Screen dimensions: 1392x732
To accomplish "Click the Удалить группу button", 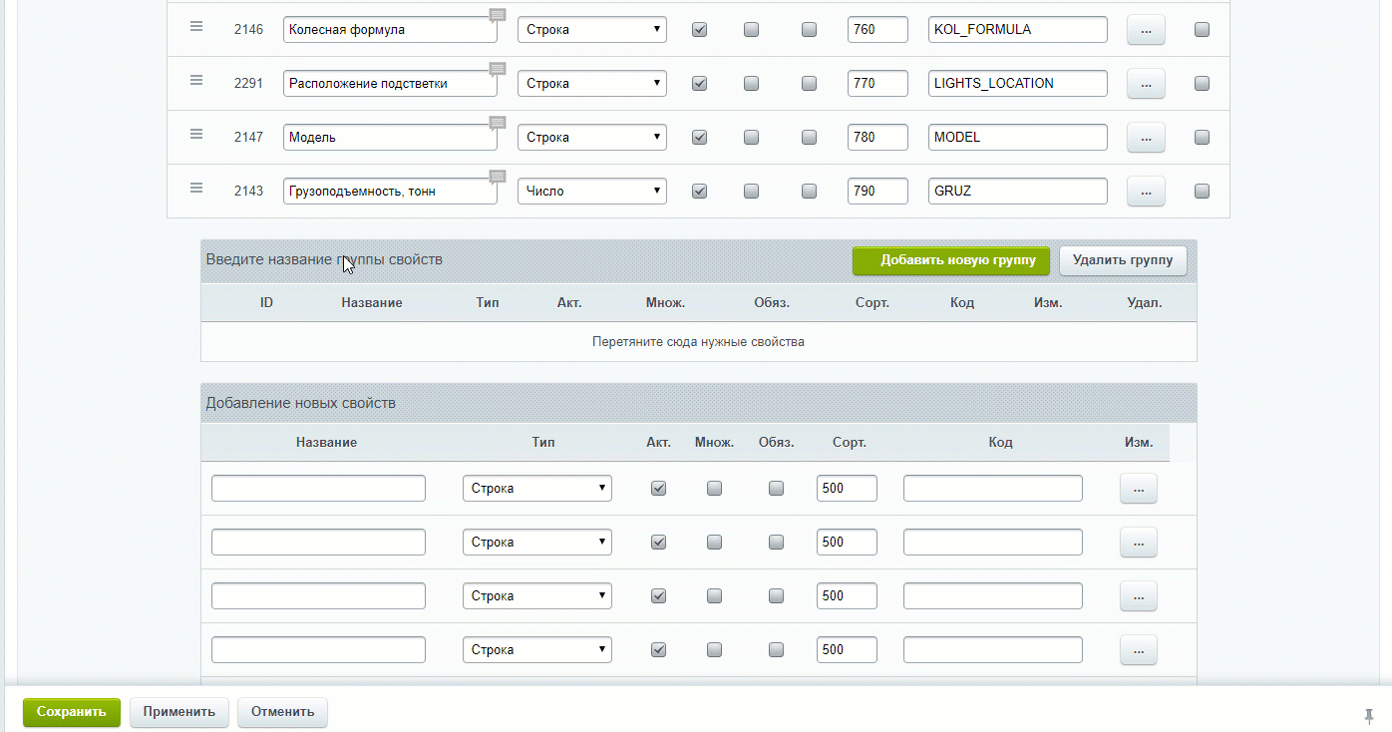I will point(1123,261).
